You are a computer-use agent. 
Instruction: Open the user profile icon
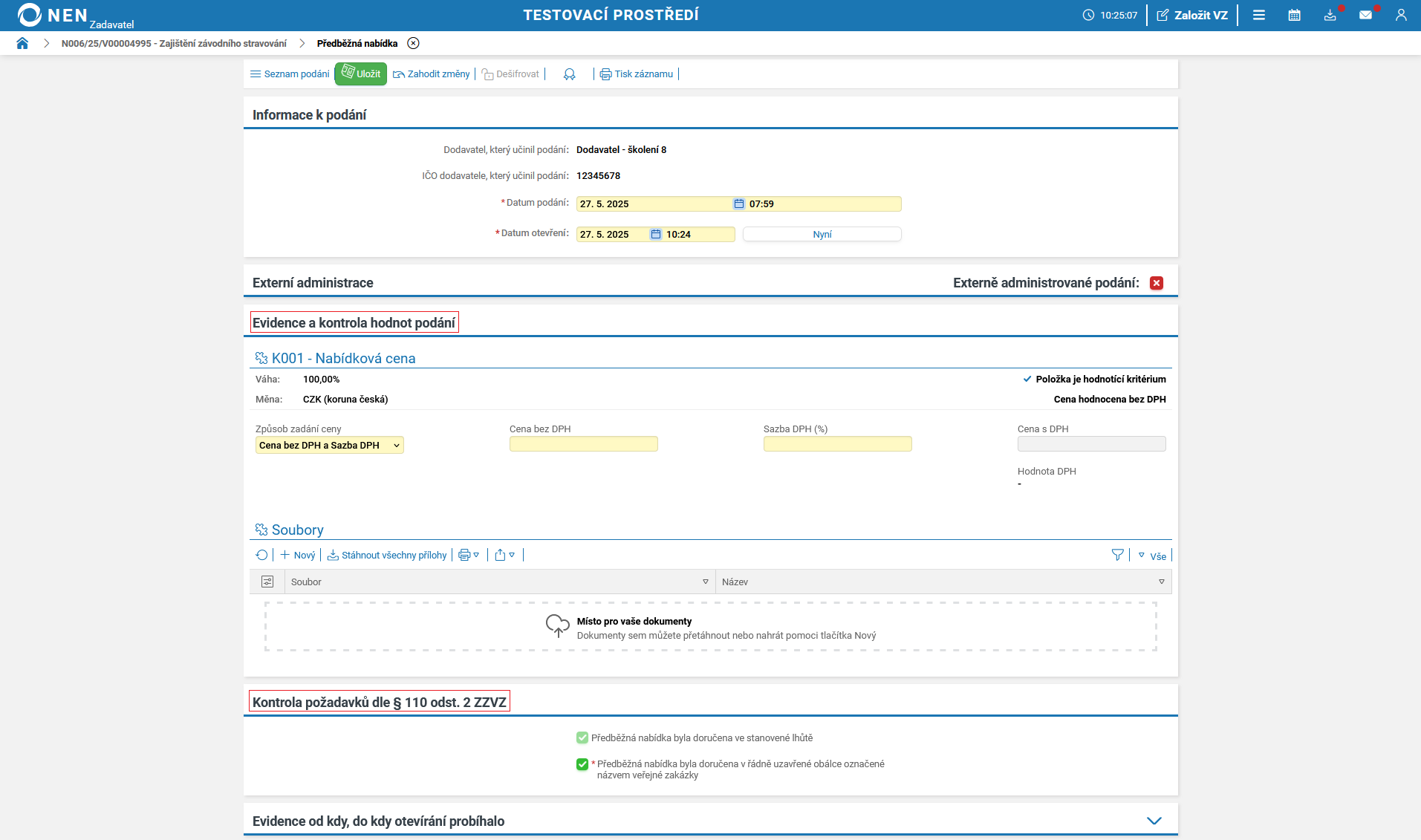(x=1401, y=15)
